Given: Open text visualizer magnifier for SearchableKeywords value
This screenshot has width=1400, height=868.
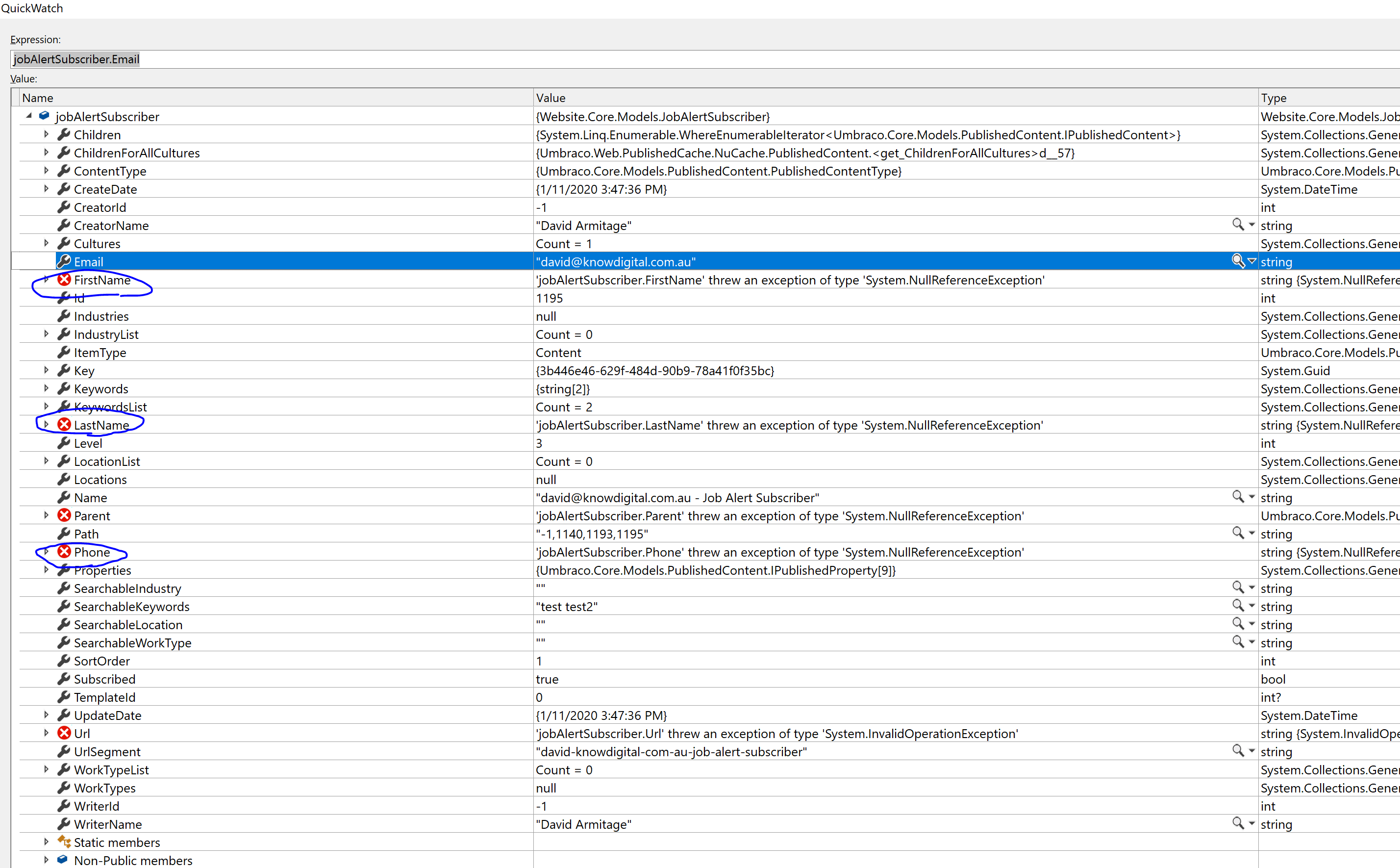Looking at the screenshot, I should coord(1238,606).
